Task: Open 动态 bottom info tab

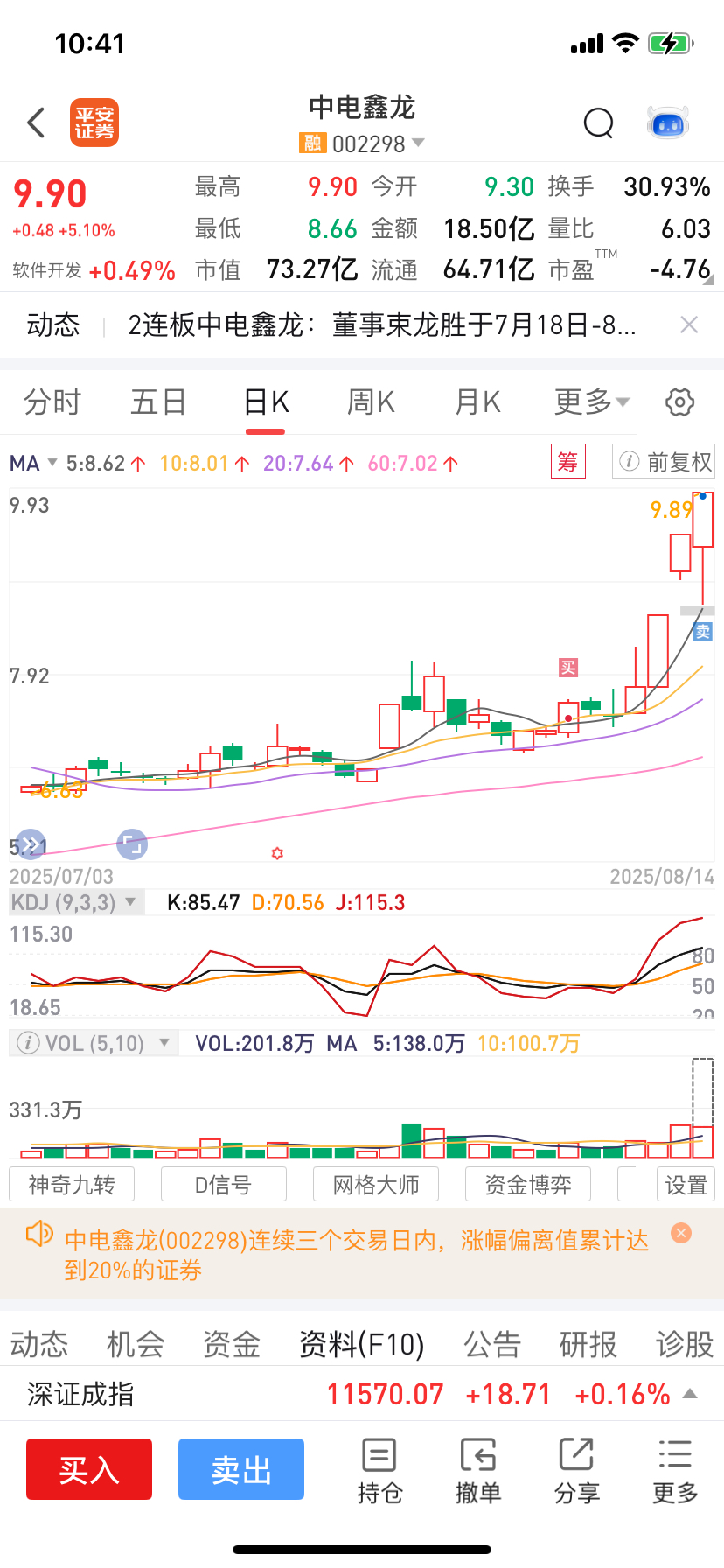Action: (x=39, y=1344)
